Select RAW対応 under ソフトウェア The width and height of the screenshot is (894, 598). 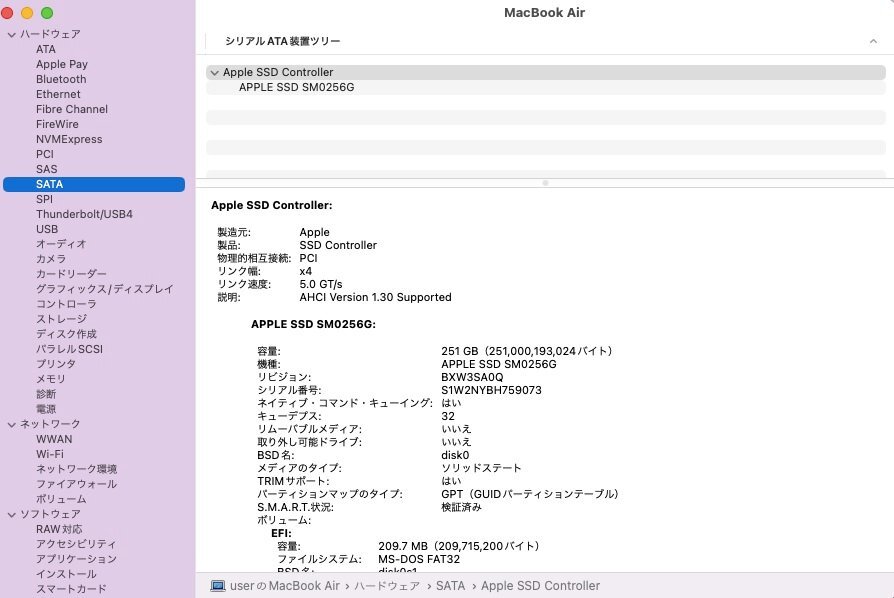[x=62, y=528]
